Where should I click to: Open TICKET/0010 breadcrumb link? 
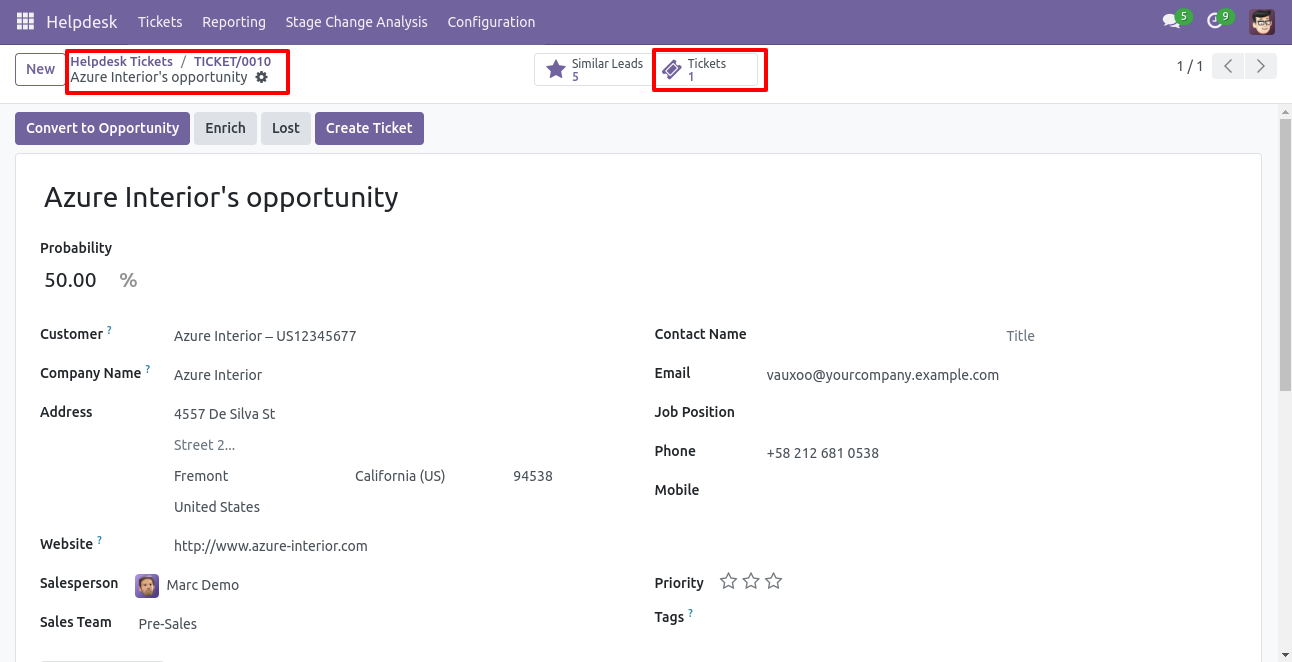(232, 61)
